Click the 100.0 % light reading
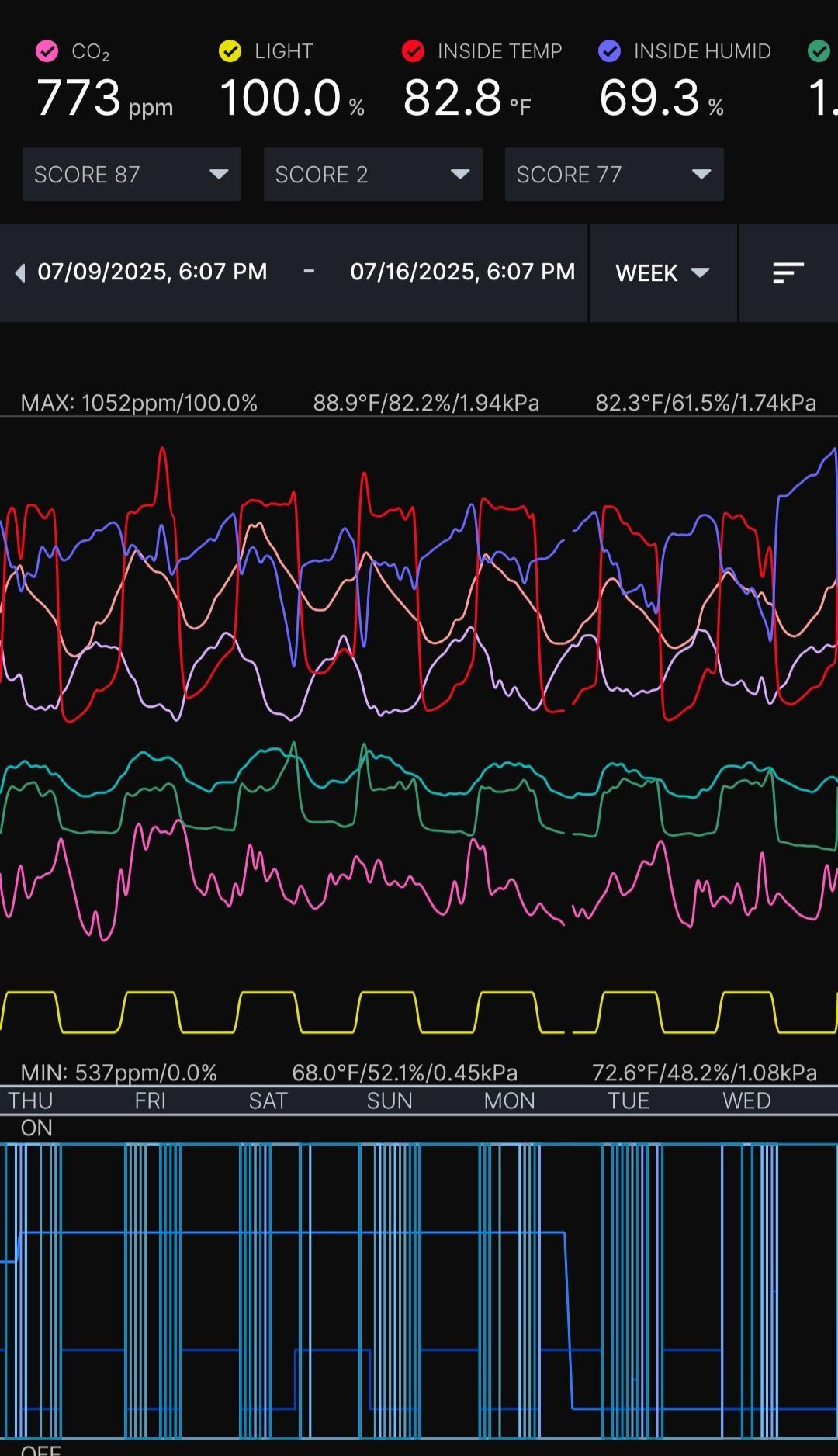Image resolution: width=838 pixels, height=1456 pixels. pos(292,99)
